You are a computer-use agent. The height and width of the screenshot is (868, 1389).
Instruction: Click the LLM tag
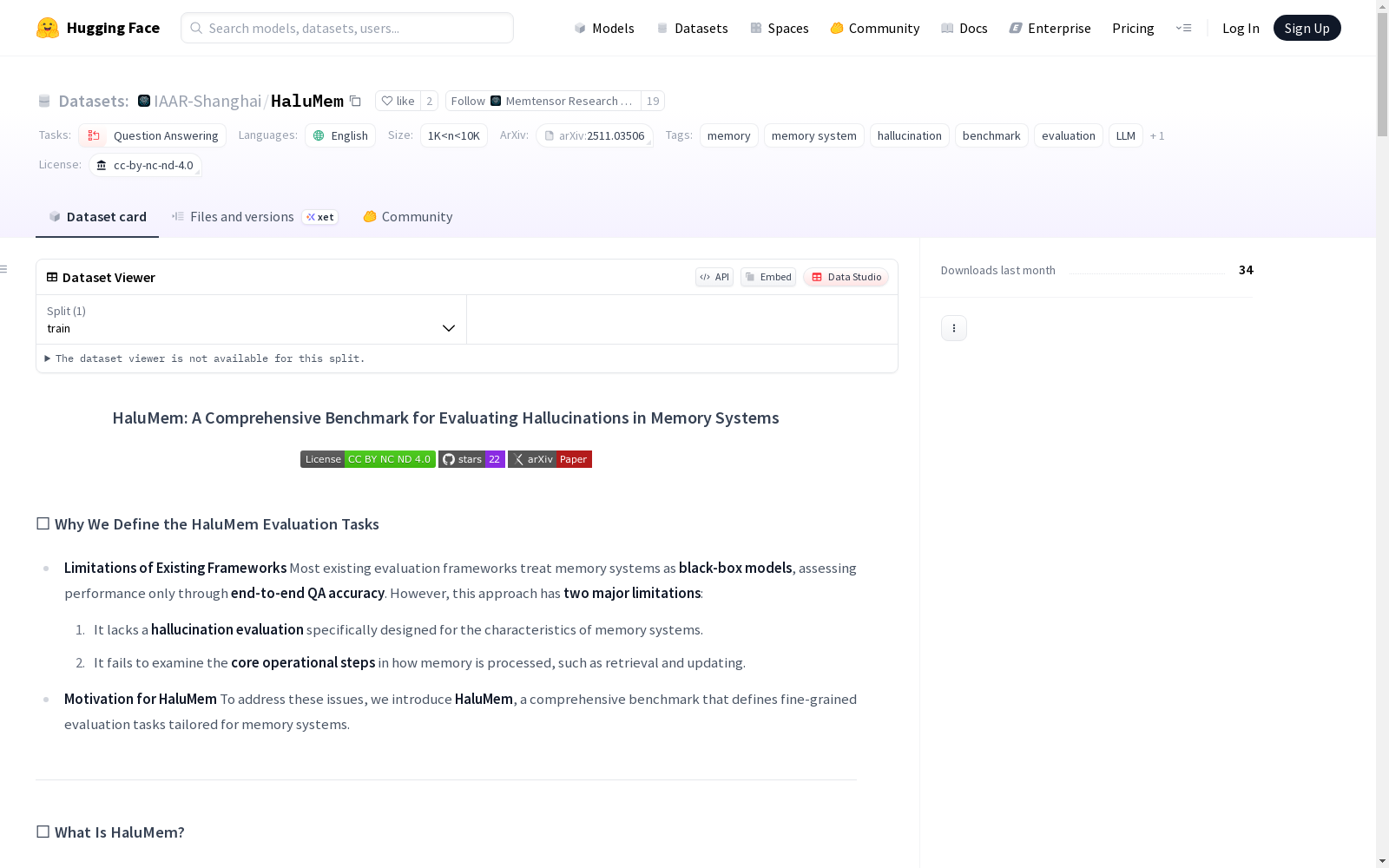click(1126, 135)
